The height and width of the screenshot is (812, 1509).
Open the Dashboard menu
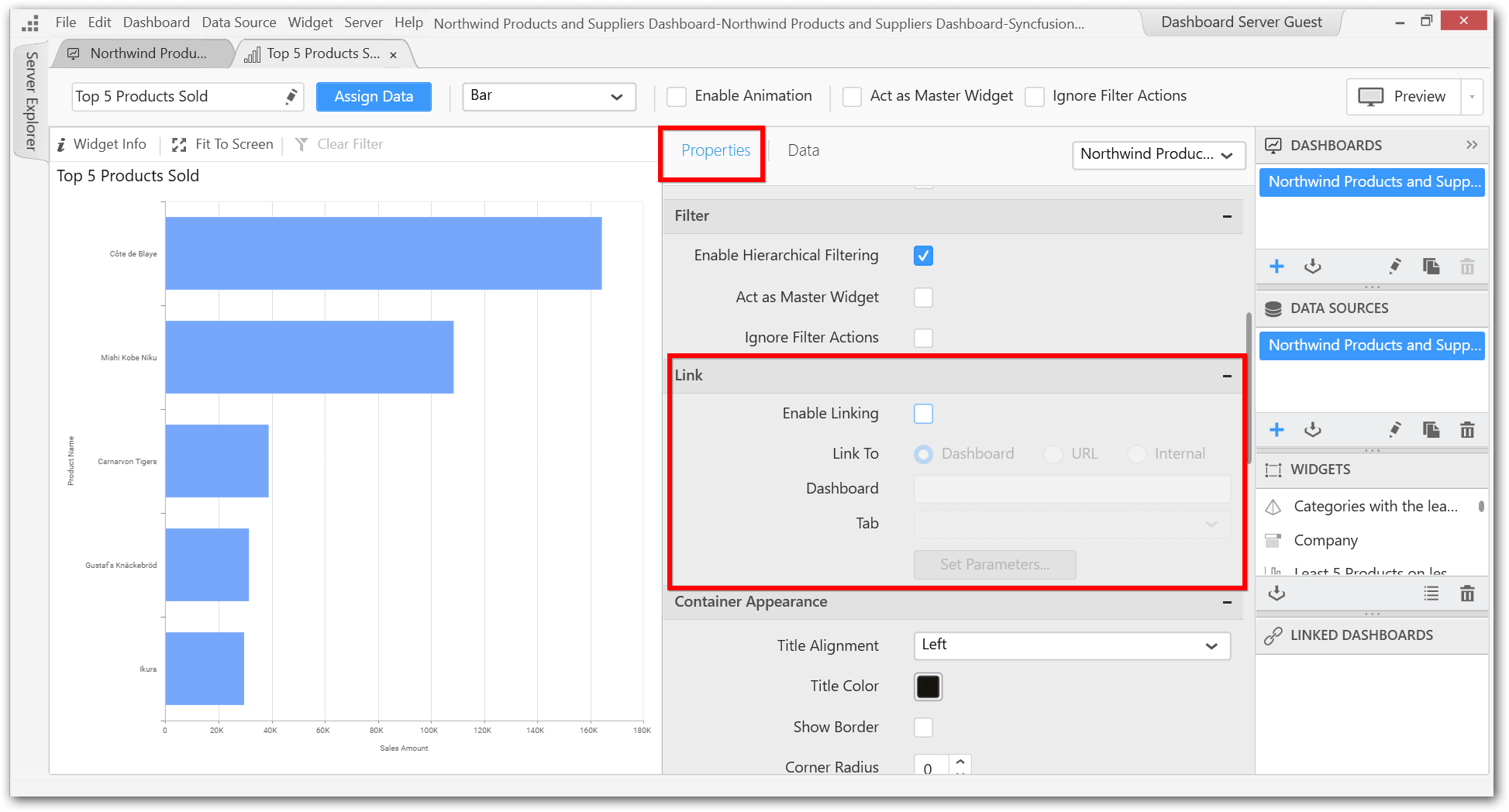click(x=156, y=22)
